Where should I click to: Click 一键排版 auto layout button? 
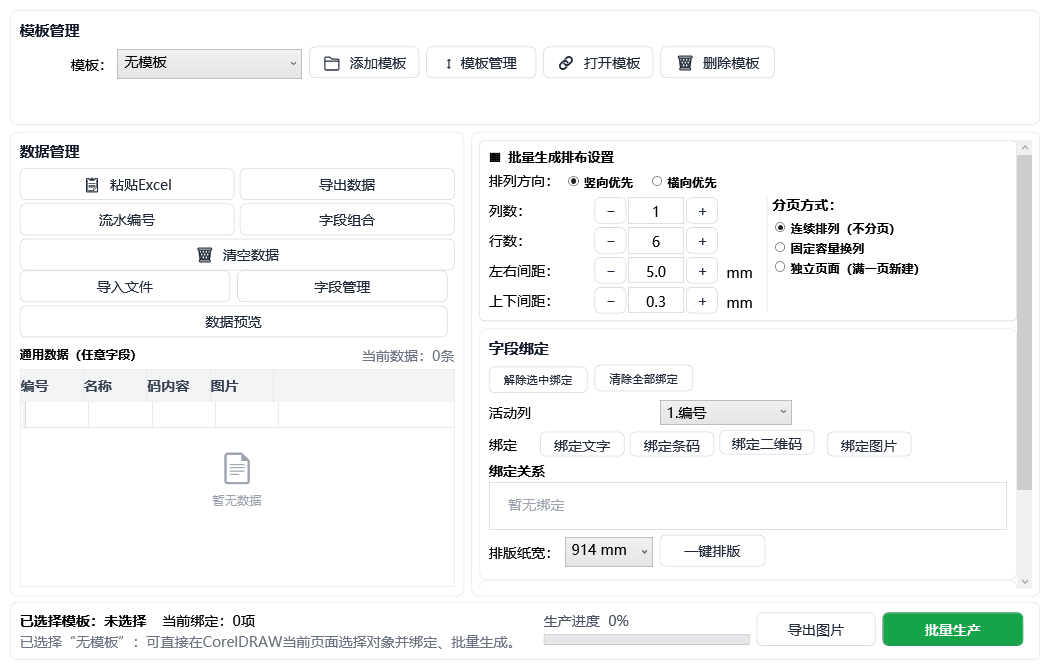[x=712, y=551]
